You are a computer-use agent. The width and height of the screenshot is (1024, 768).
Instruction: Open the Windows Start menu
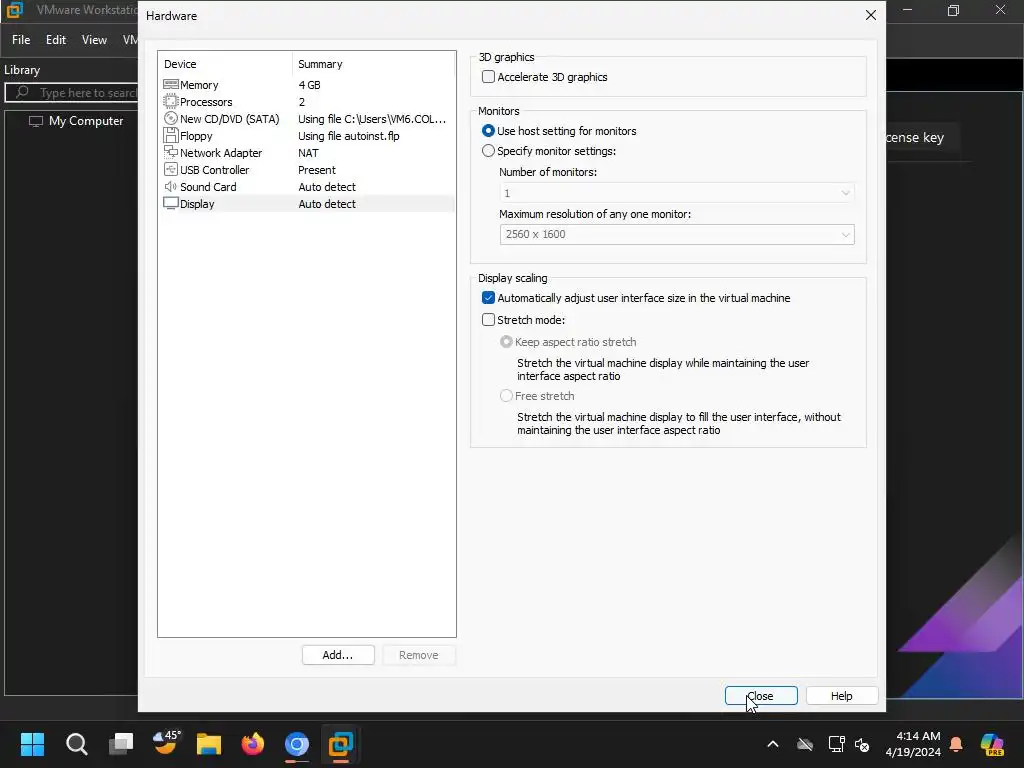pos(32,744)
